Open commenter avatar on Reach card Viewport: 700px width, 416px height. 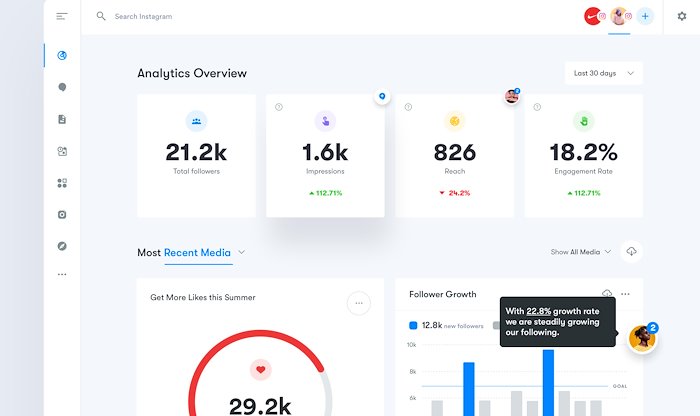(512, 96)
